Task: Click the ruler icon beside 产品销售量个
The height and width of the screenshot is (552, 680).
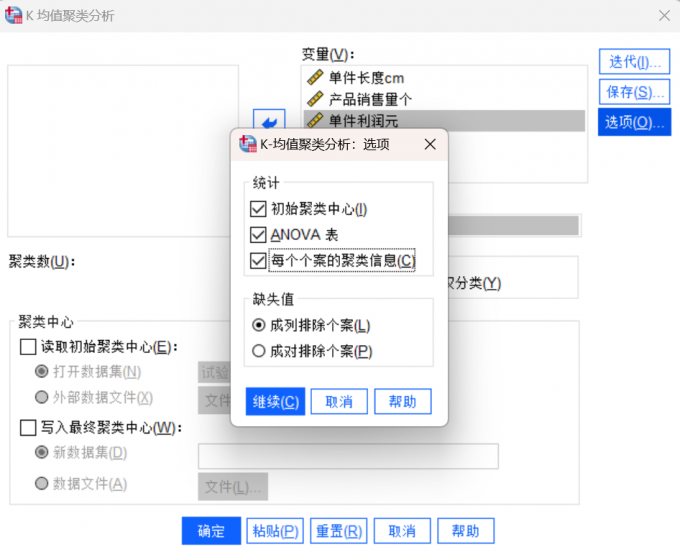Action: (x=315, y=99)
